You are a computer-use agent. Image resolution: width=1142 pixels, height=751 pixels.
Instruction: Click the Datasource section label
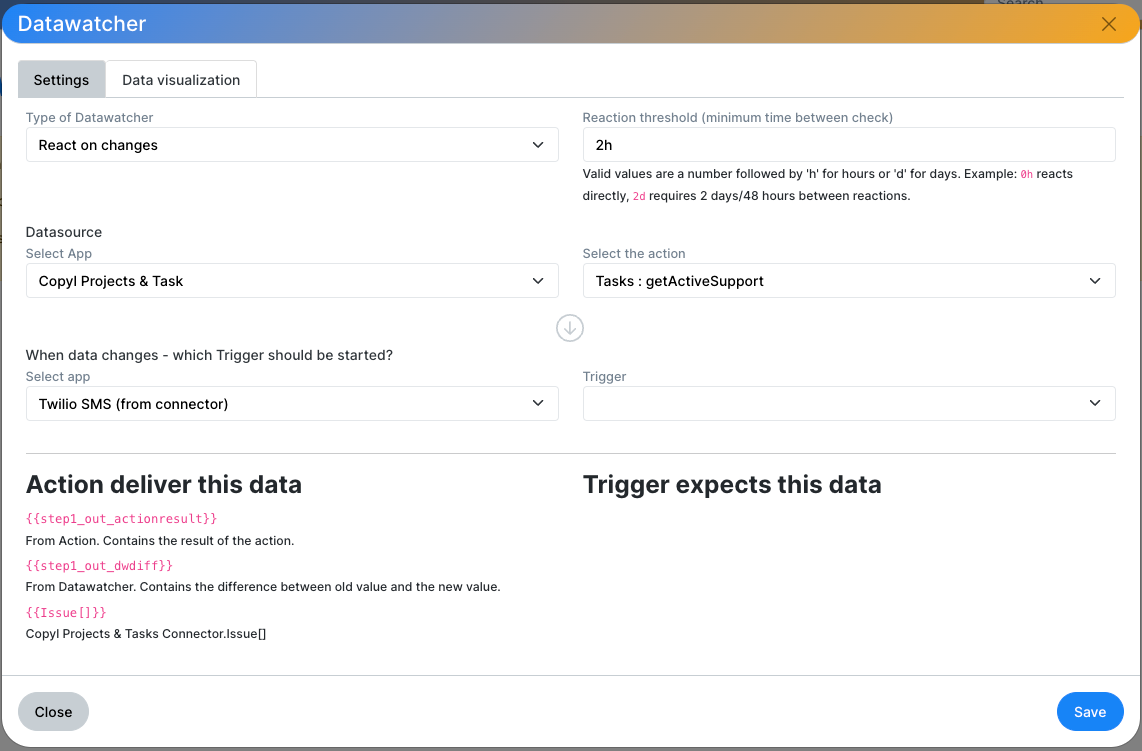click(64, 232)
